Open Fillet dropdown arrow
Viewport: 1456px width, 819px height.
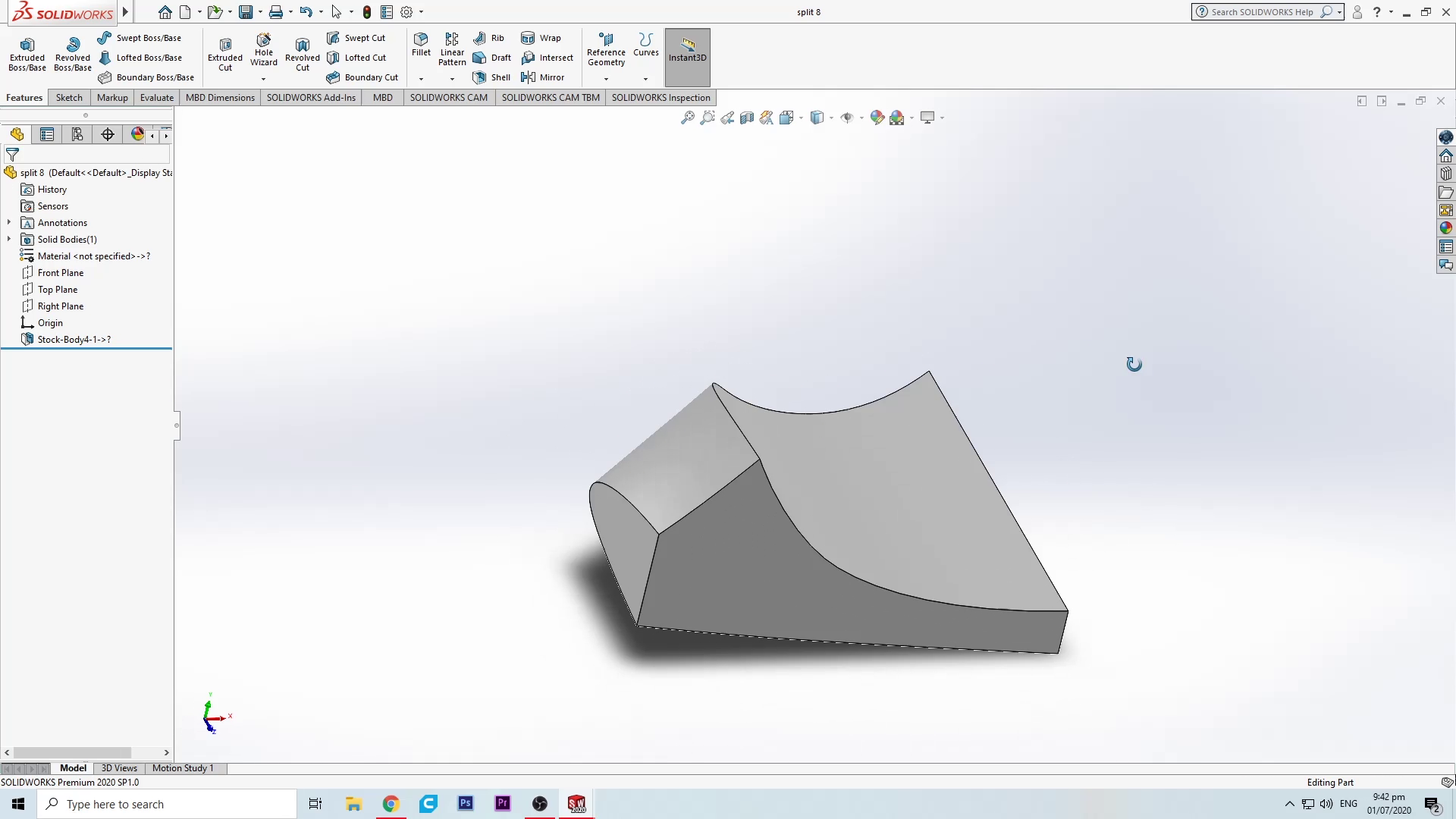[x=421, y=79]
